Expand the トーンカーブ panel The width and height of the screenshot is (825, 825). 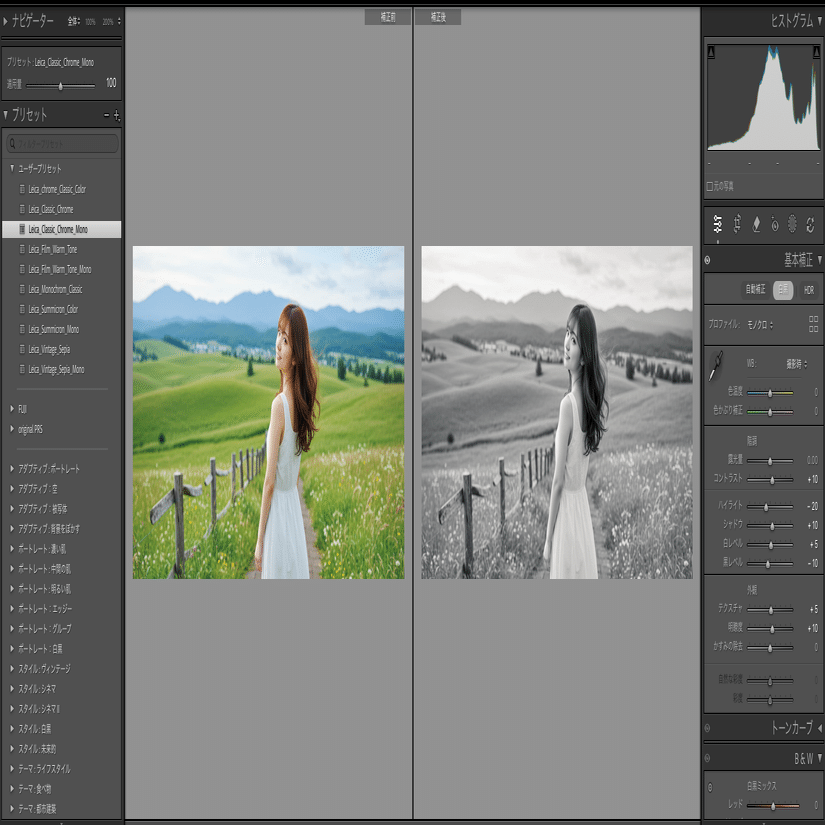click(x=820, y=728)
